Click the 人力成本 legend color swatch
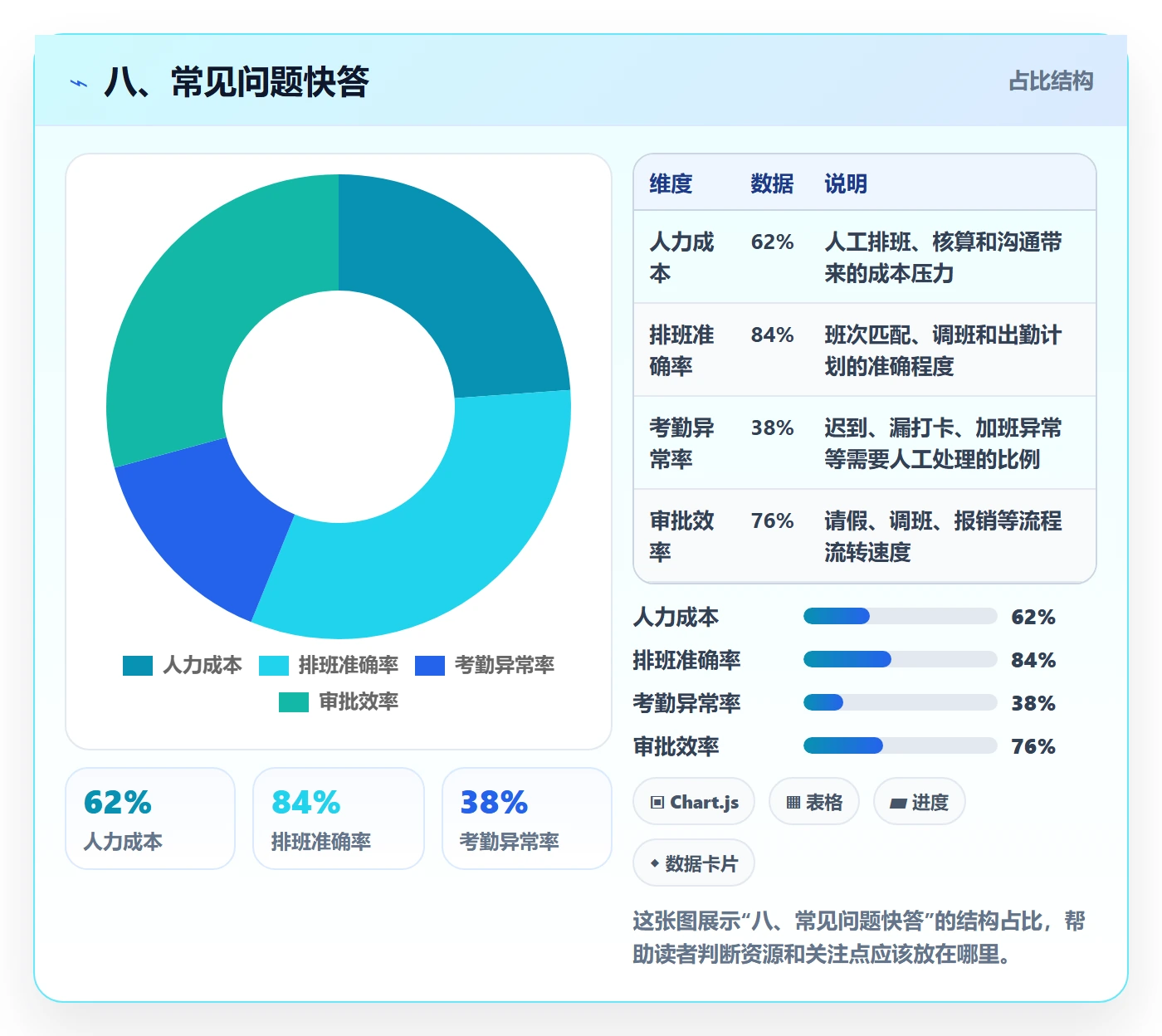The width and height of the screenshot is (1162, 1036). click(138, 666)
